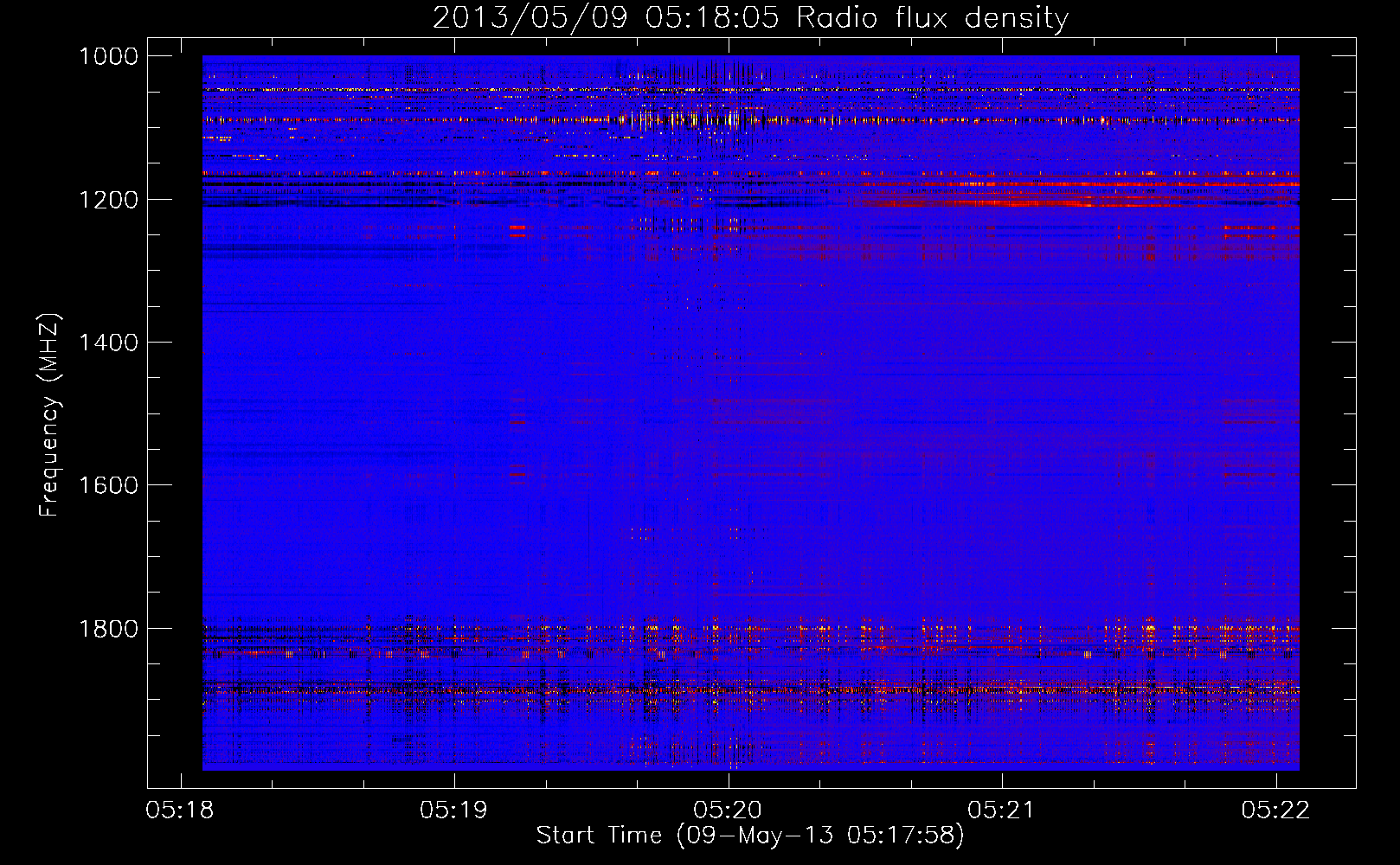Click the "Start Time (09-May-13 05:17:58)" label
Screen dimensions: 1400x865
coord(750,835)
